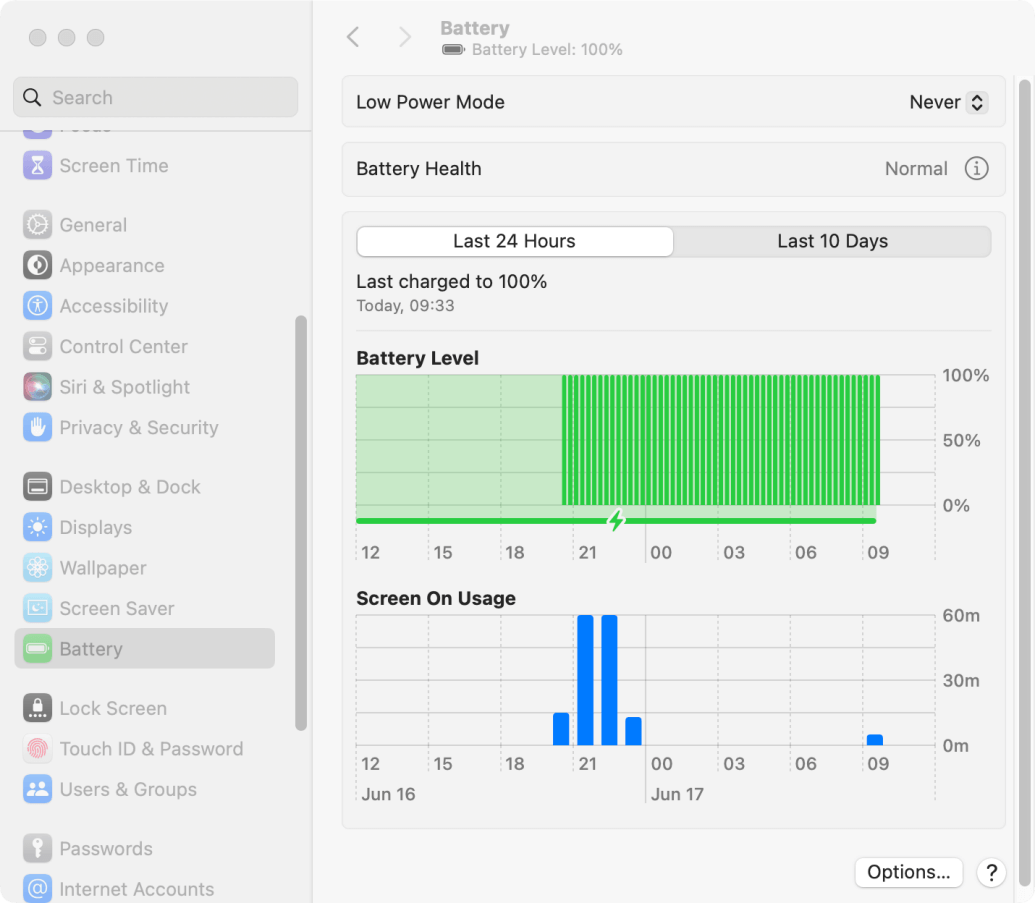Click the Options button
1035x903 pixels.
[x=908, y=871]
